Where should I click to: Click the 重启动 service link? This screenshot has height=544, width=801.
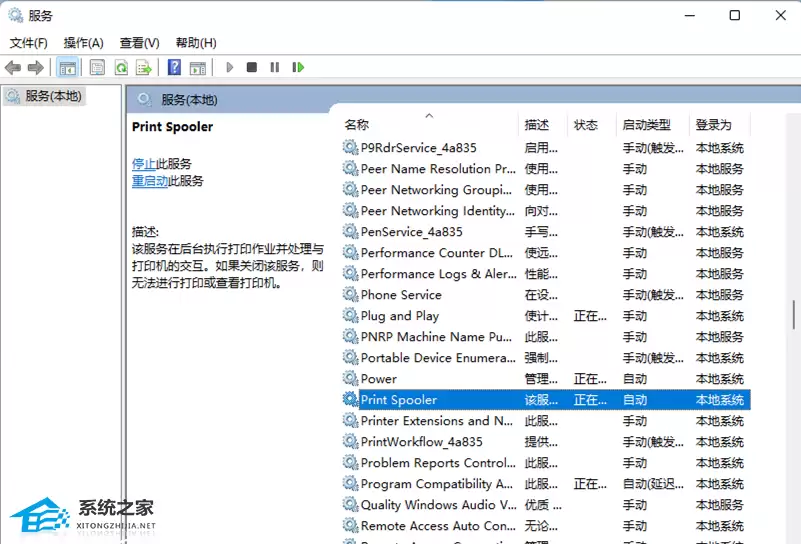coord(149,181)
